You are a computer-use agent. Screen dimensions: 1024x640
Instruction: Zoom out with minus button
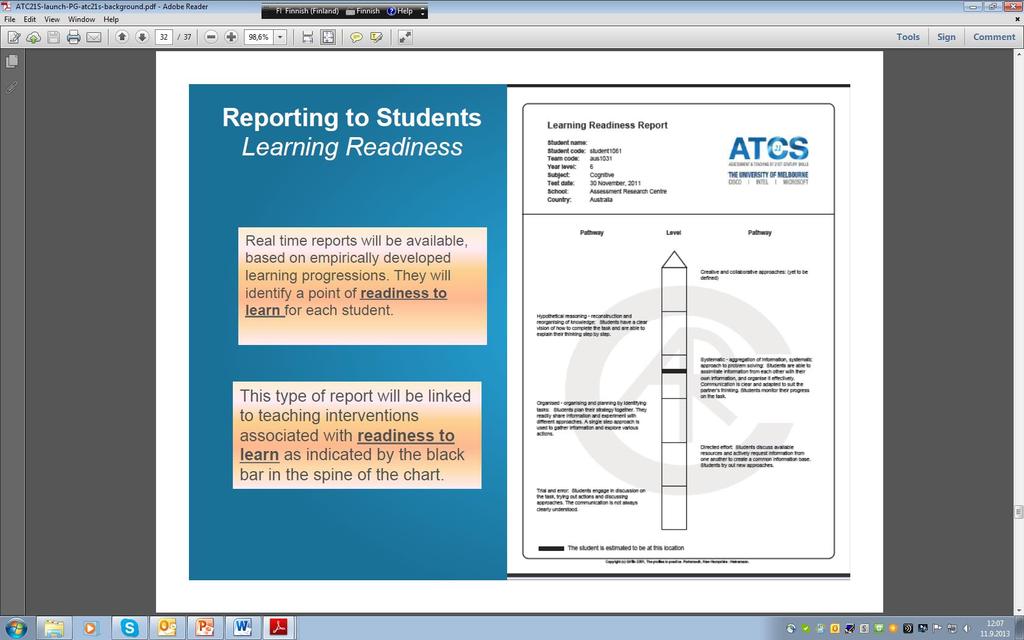[x=211, y=37]
